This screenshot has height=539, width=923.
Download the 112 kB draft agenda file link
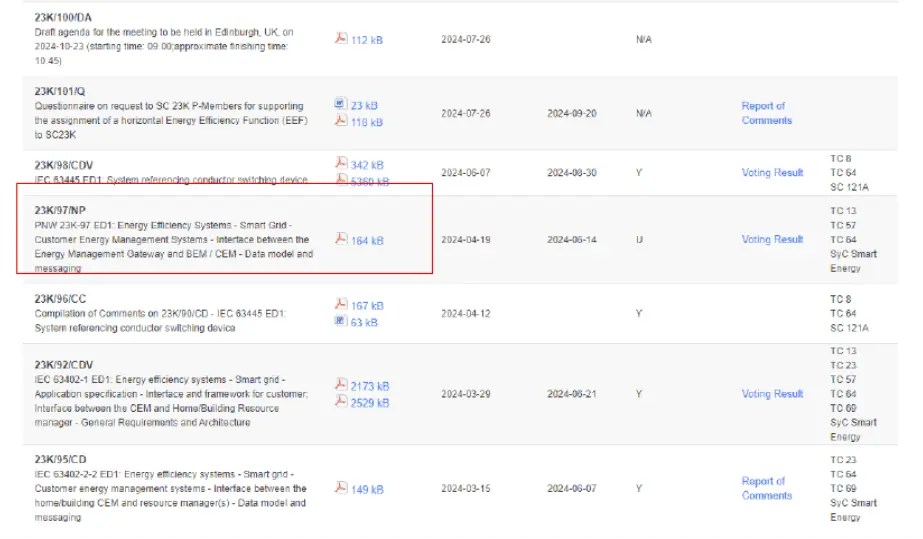(367, 40)
